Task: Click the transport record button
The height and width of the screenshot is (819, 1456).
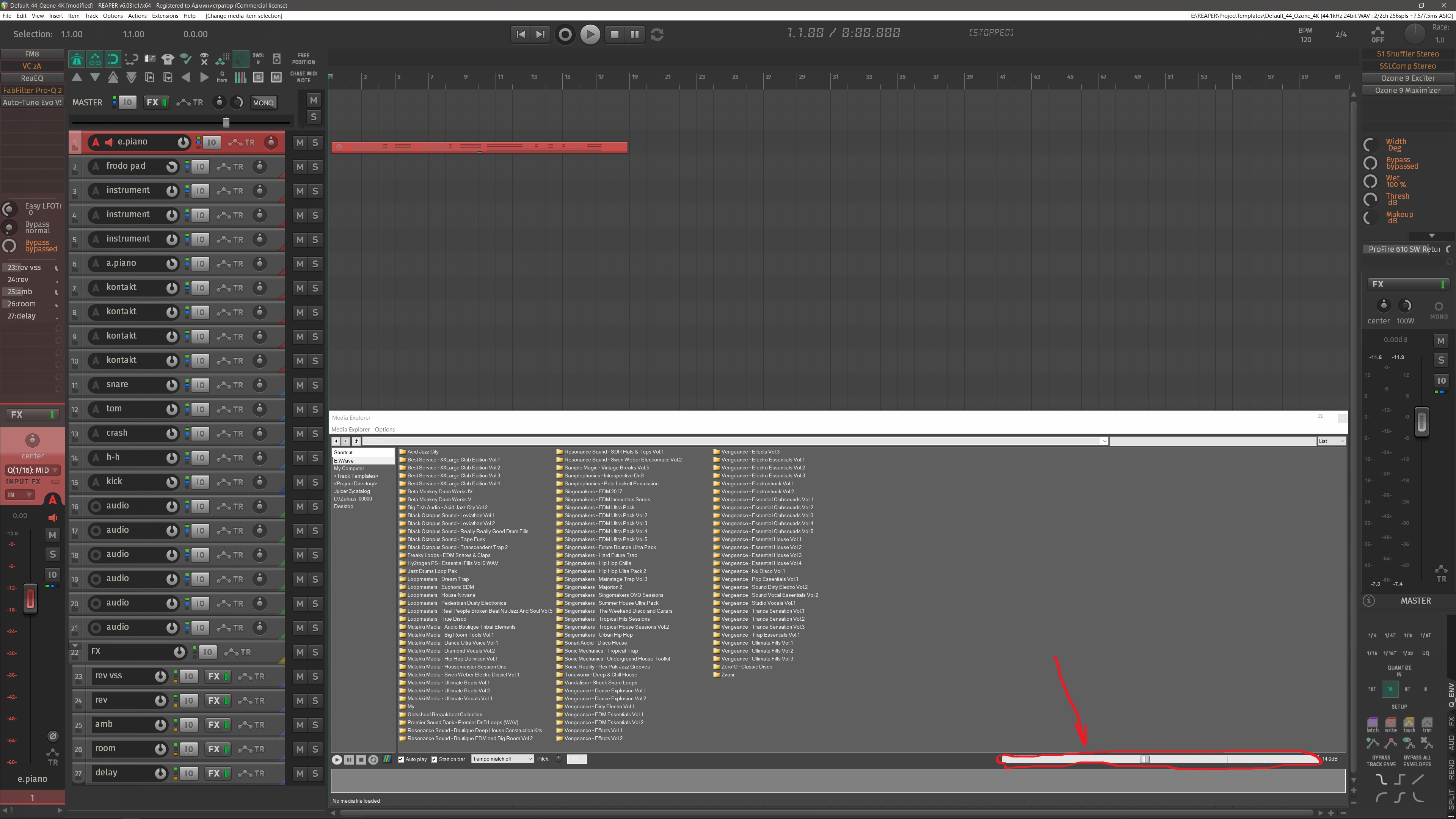Action: pos(565,35)
